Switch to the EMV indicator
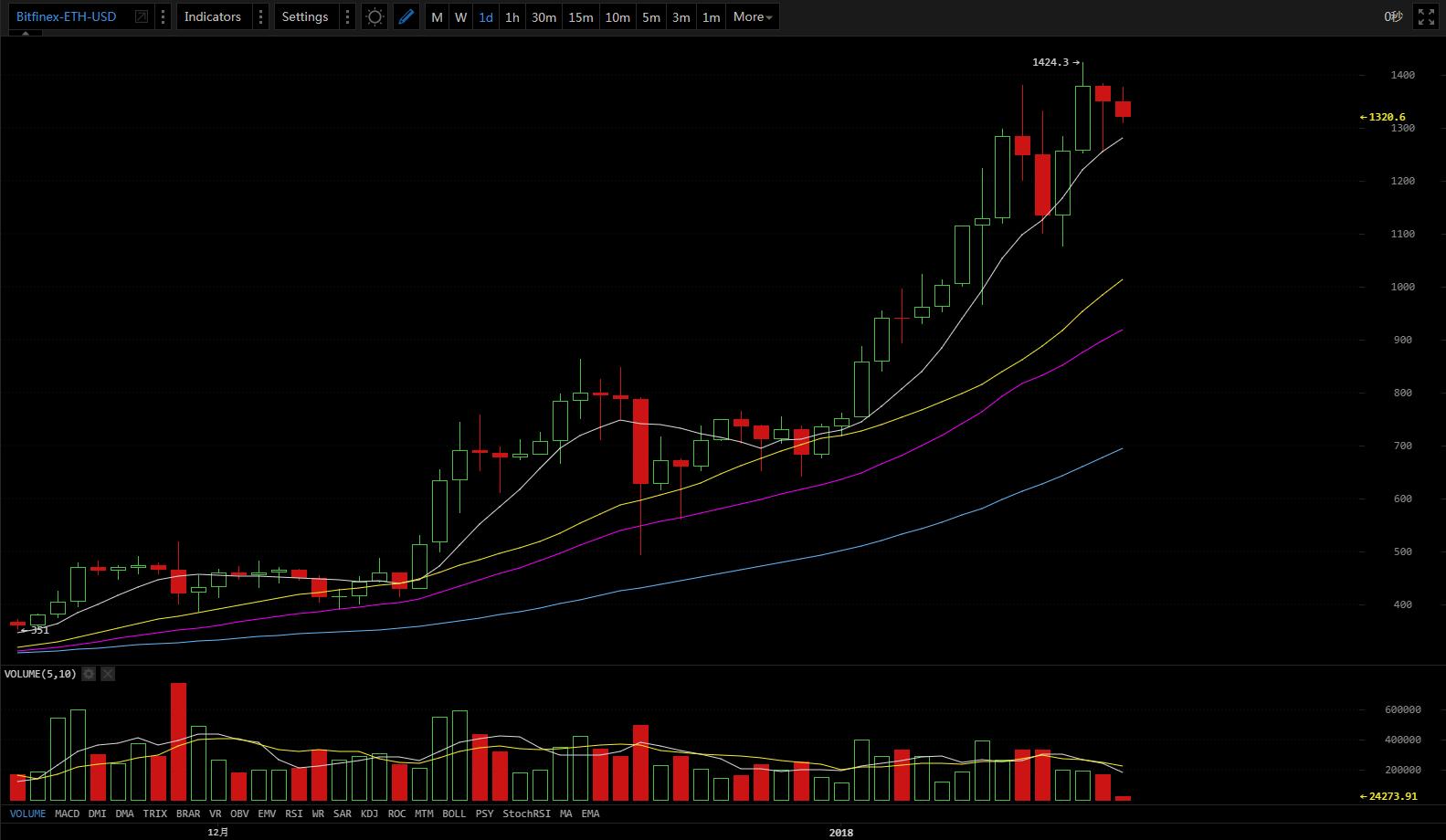The height and width of the screenshot is (840, 1446). point(267,814)
